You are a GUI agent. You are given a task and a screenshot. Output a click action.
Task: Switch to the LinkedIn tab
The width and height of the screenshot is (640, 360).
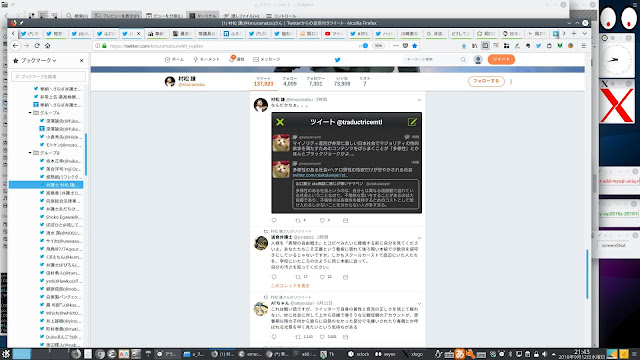click(233, 33)
